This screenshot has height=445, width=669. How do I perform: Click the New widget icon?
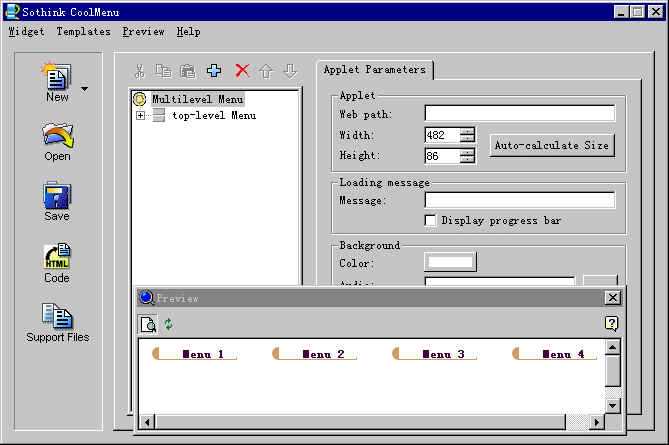pyautogui.click(x=57, y=81)
